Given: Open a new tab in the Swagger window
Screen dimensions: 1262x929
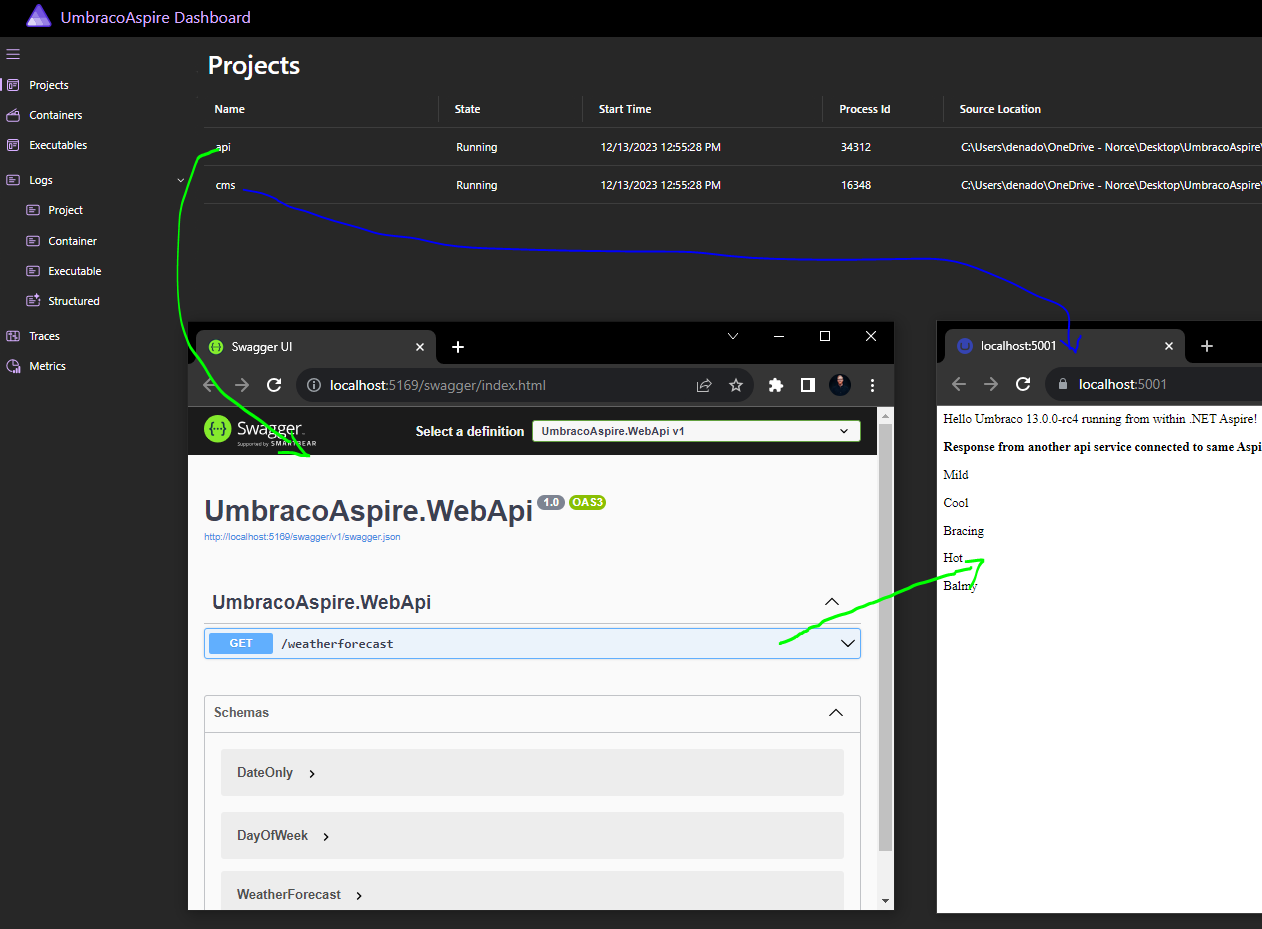Looking at the screenshot, I should click(x=458, y=347).
